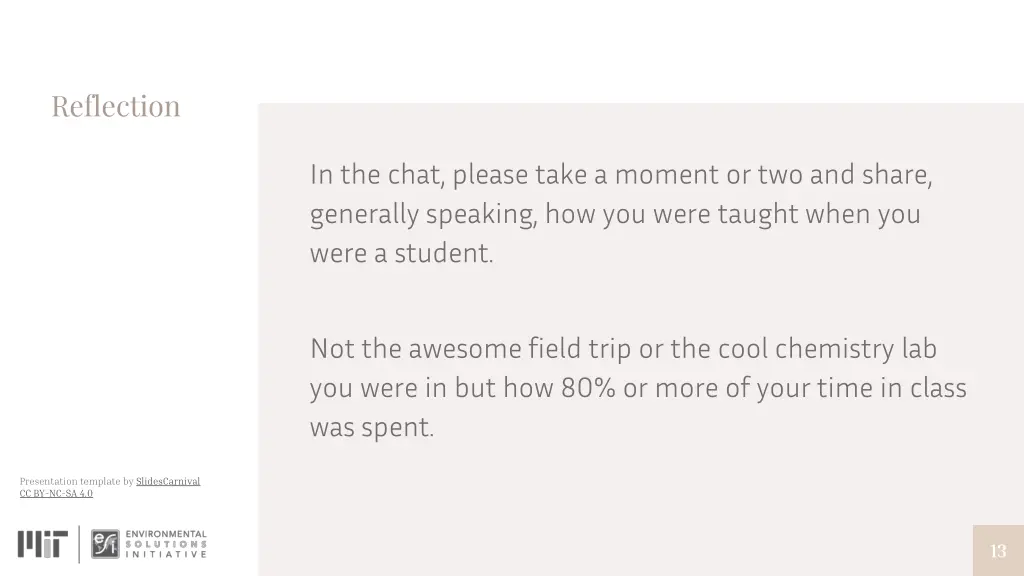This screenshot has width=1024, height=576.
Task: Click the phrase 'In the chat,'
Action: point(377,175)
